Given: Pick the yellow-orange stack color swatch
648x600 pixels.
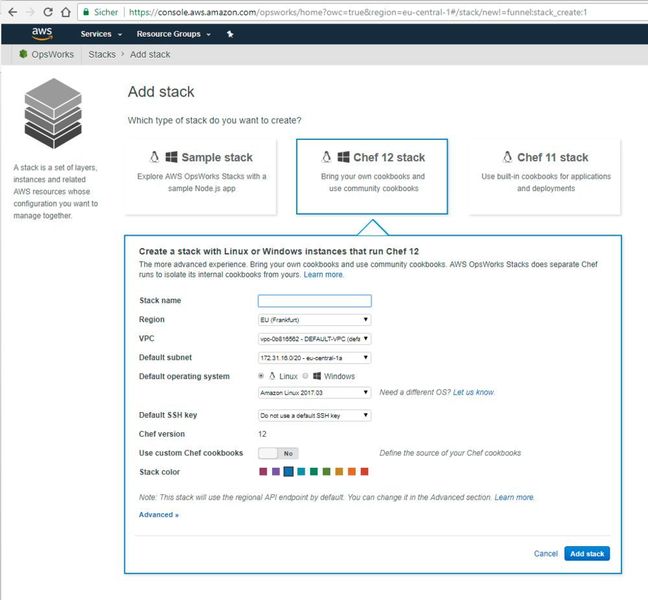Looking at the screenshot, I should coord(339,471).
